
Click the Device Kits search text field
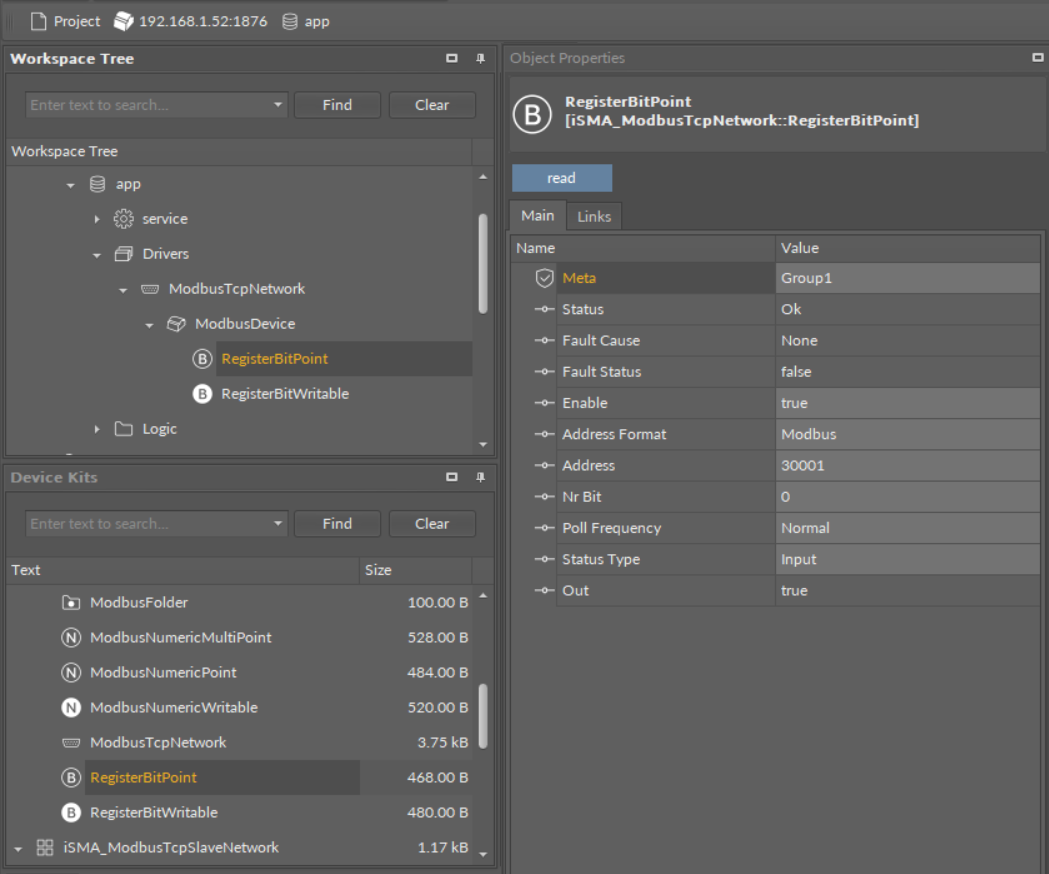tap(145, 524)
